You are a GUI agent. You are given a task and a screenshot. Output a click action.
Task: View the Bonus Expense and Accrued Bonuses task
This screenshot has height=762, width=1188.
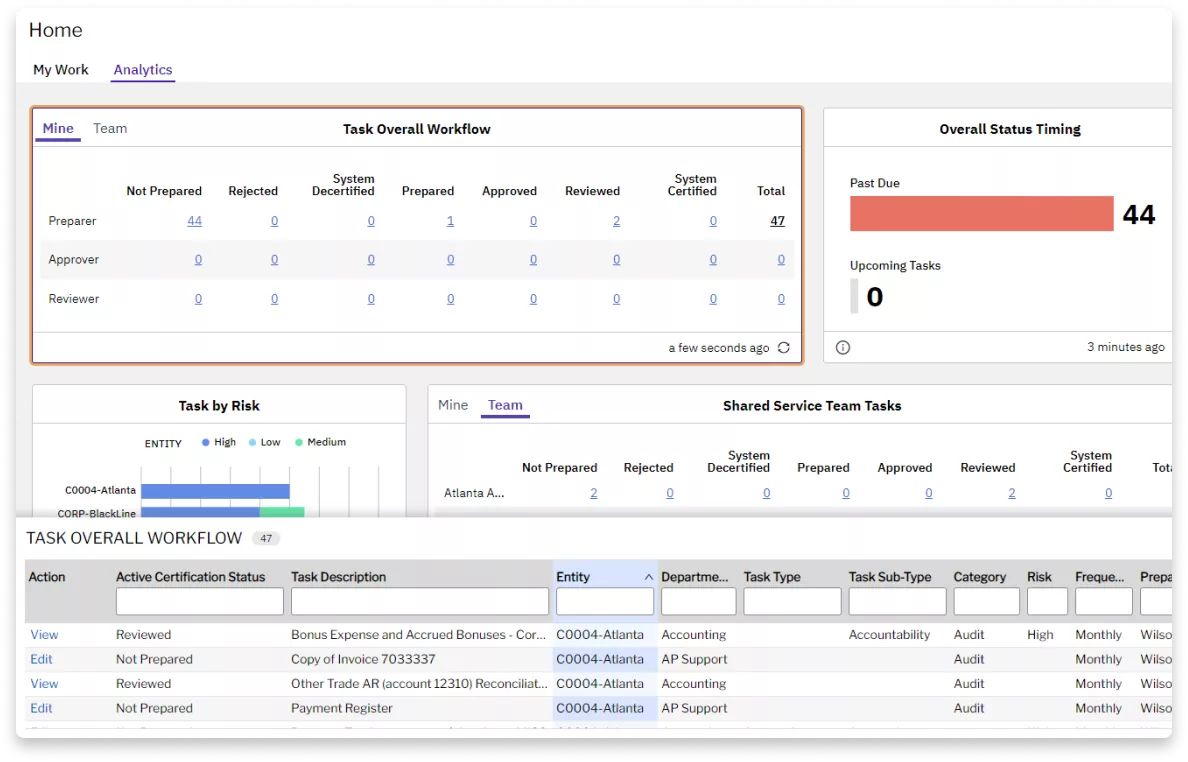click(44, 635)
